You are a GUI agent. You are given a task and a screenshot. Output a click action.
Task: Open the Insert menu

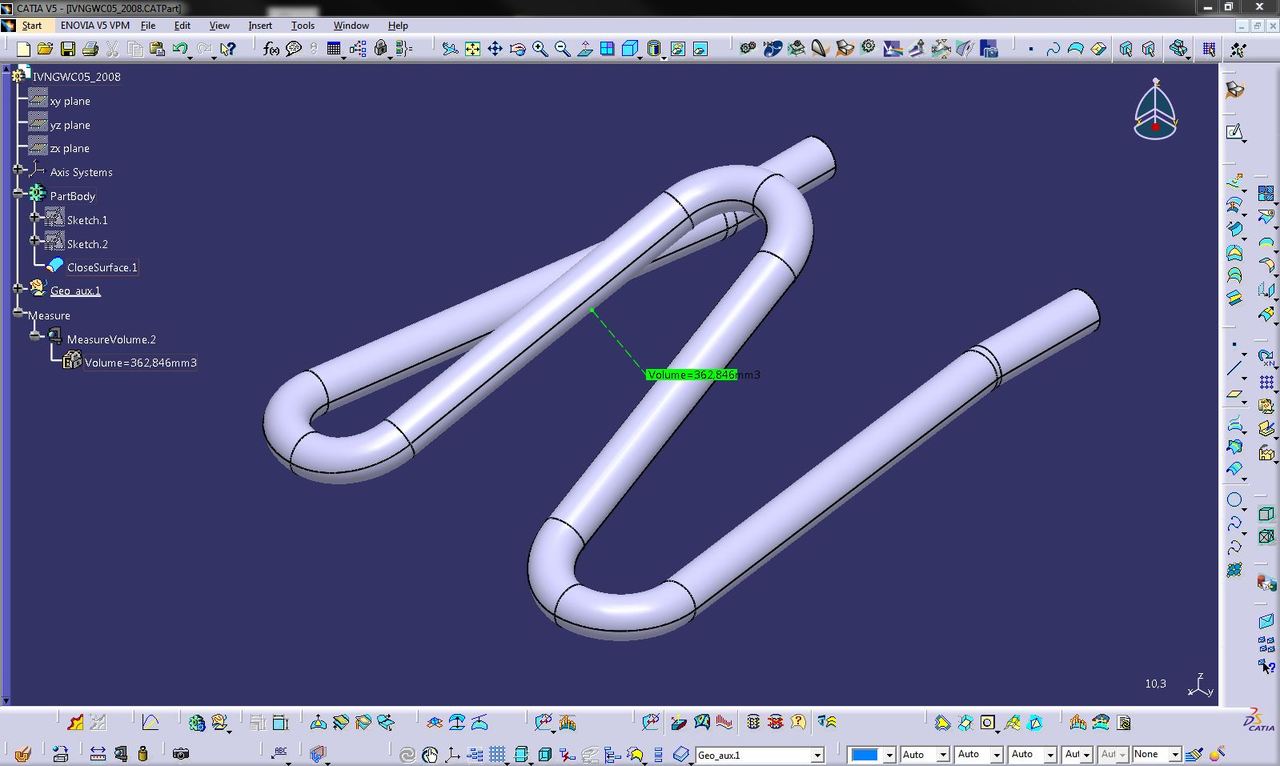click(x=260, y=25)
